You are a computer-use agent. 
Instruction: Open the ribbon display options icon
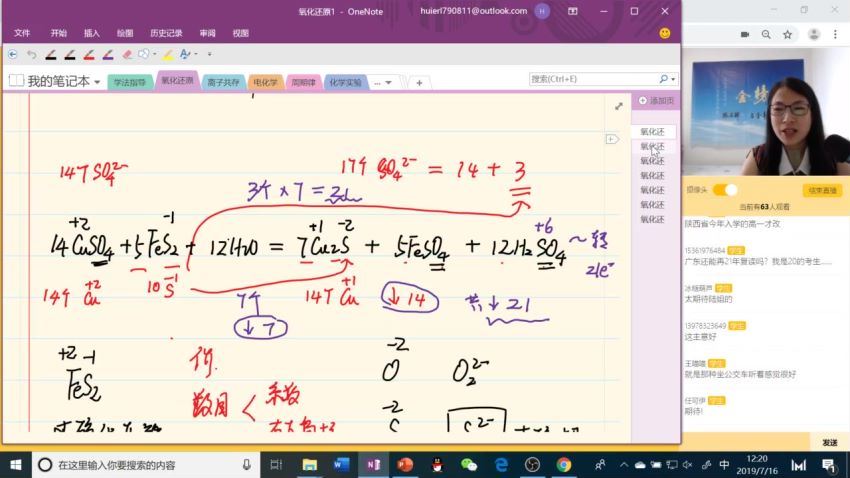[572, 11]
